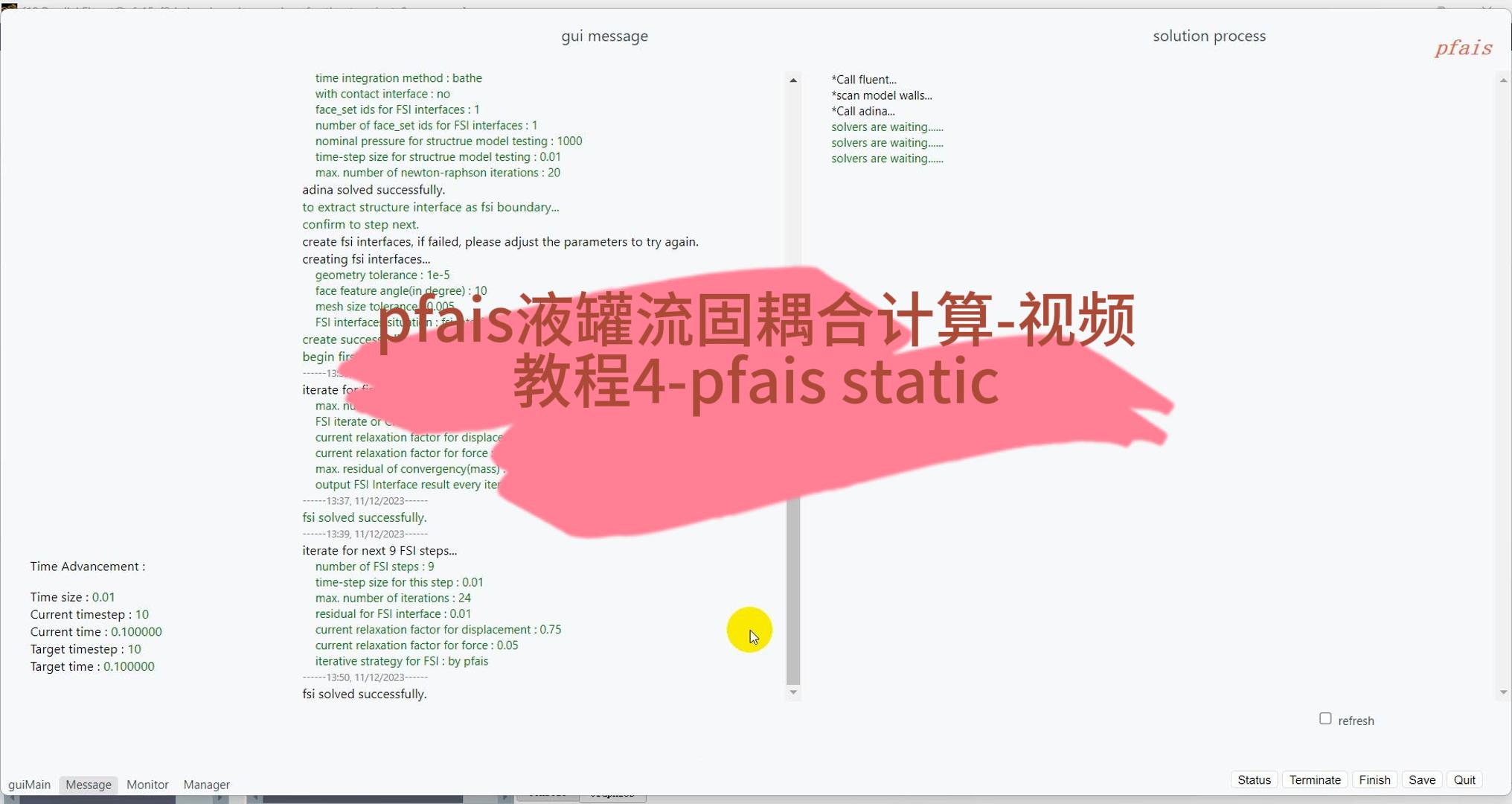This screenshot has width=1512, height=804.
Task: Click the '13:50, 11/12/2023' timestamp line
Action: [365, 677]
